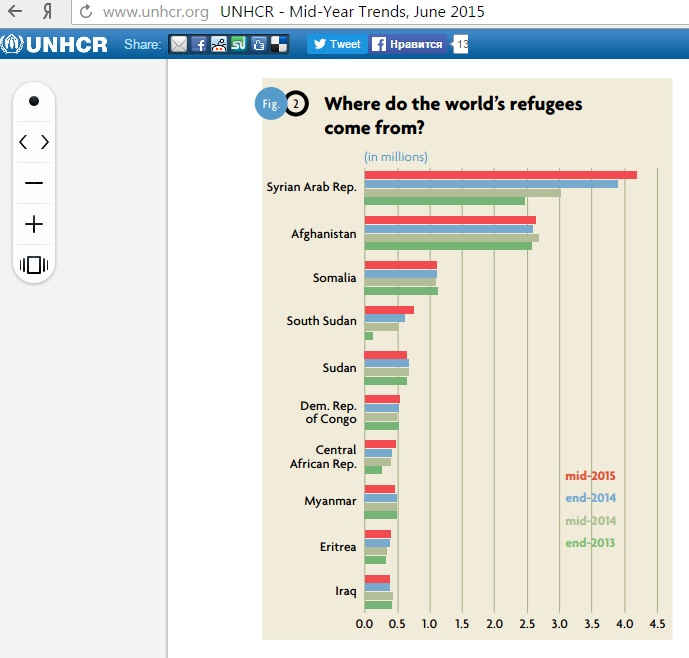Open the UNHCR logo homepage link

pos(55,44)
